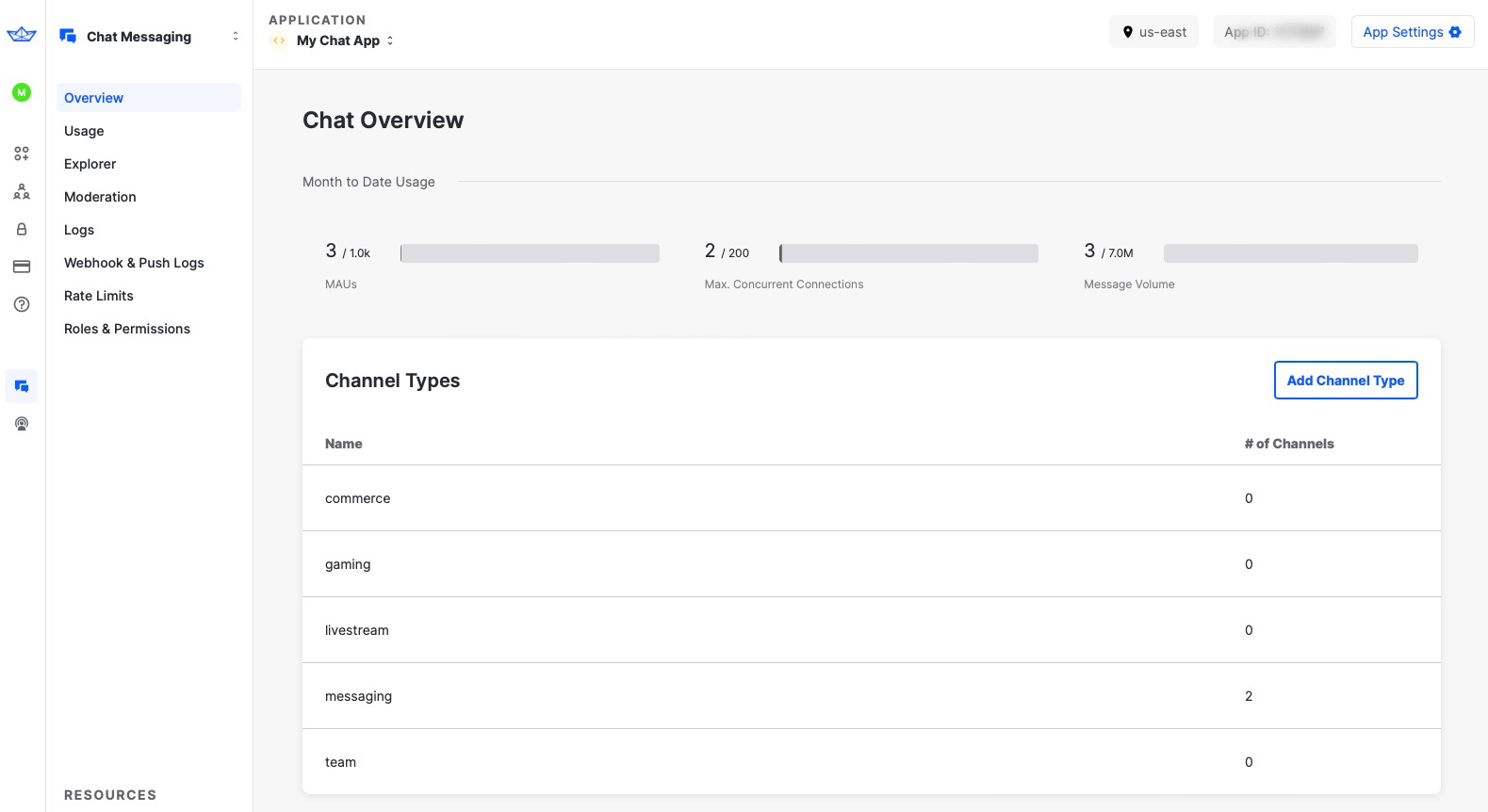Open the green M user avatar

pyautogui.click(x=22, y=92)
